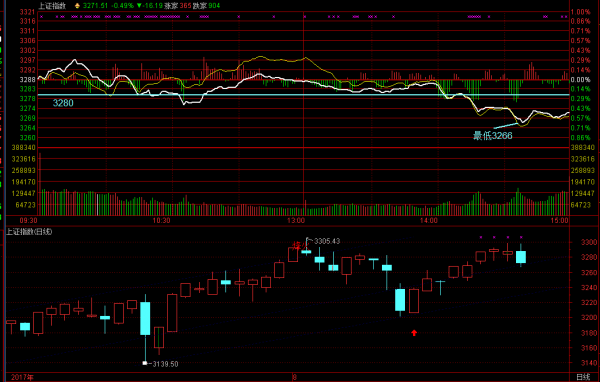Screen dimensions: 600x382
Task: Click the 2017年 date label
Action: pyautogui.click(x=22, y=377)
